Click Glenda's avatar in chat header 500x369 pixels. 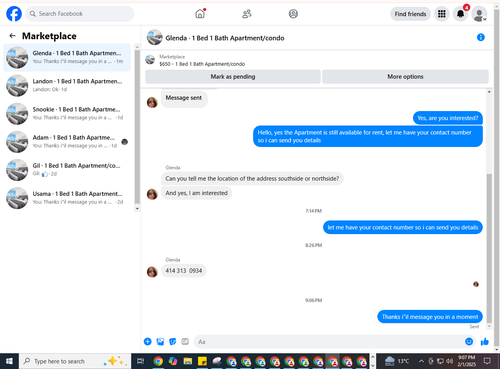pos(155,37)
